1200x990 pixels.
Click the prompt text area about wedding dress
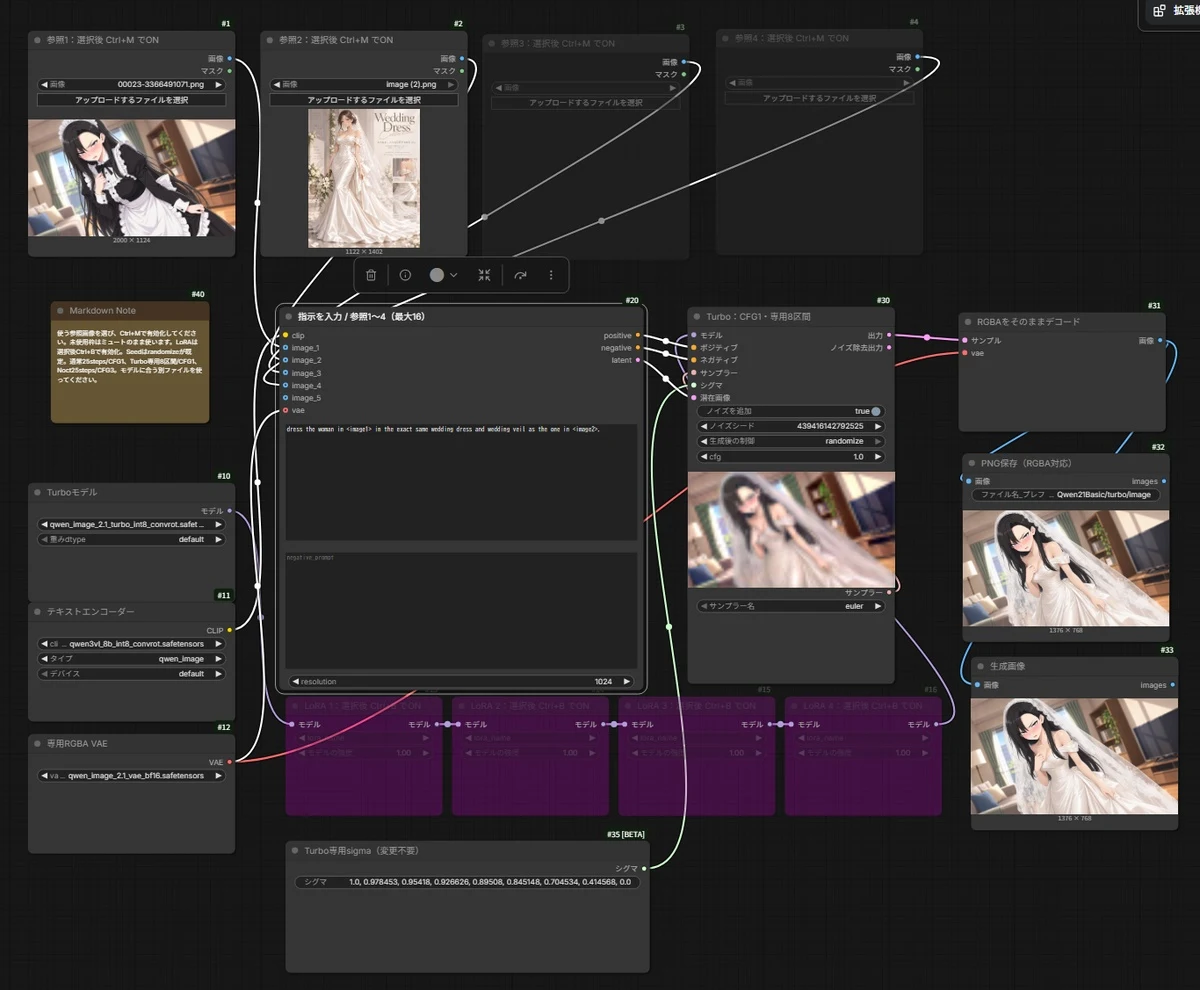[461, 482]
